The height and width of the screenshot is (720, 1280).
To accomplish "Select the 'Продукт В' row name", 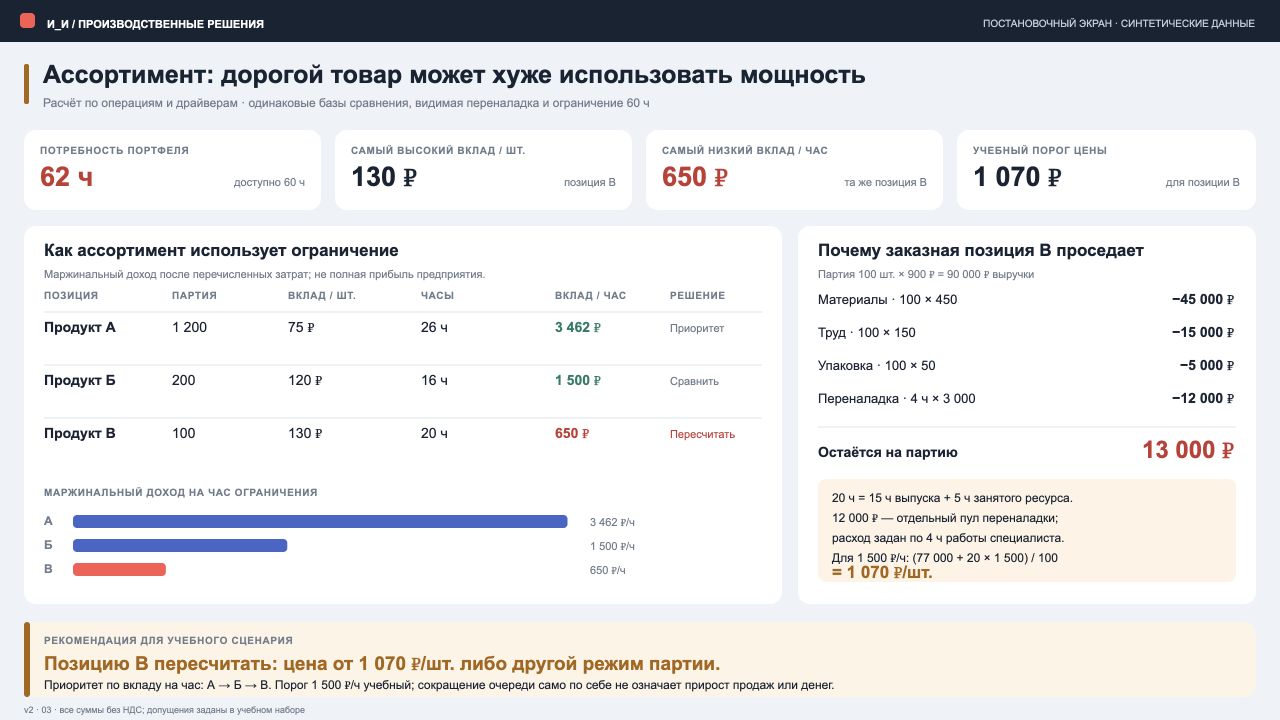I will pyautogui.click(x=80, y=433).
